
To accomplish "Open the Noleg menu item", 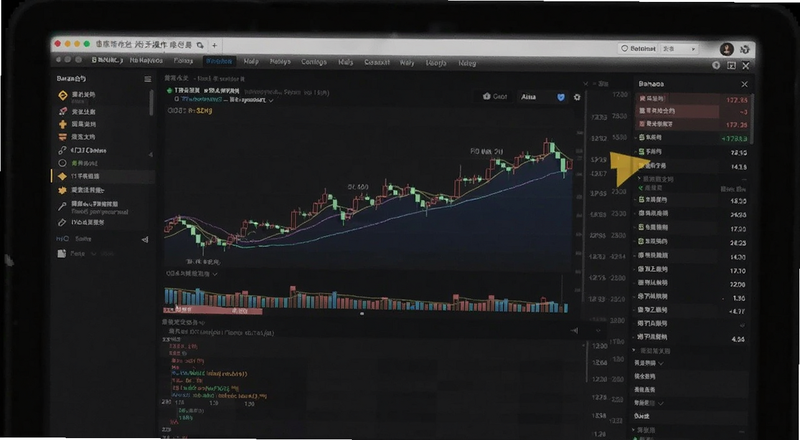I will pyautogui.click(x=467, y=63).
